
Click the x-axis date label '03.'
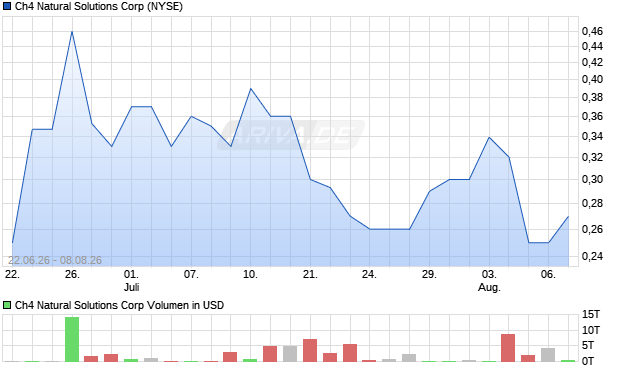tap(489, 274)
